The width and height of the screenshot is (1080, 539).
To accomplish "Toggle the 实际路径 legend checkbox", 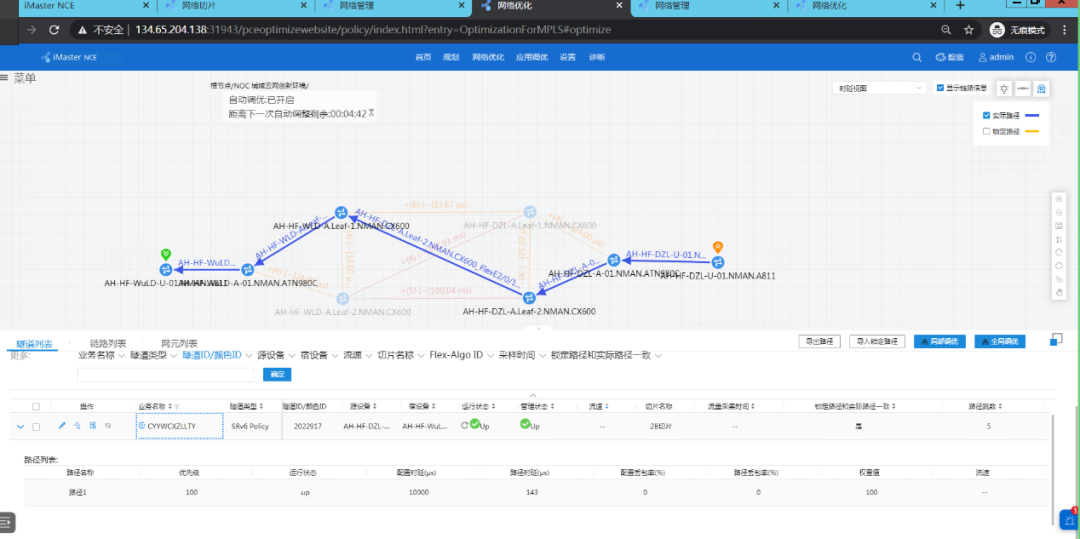I will (987, 116).
